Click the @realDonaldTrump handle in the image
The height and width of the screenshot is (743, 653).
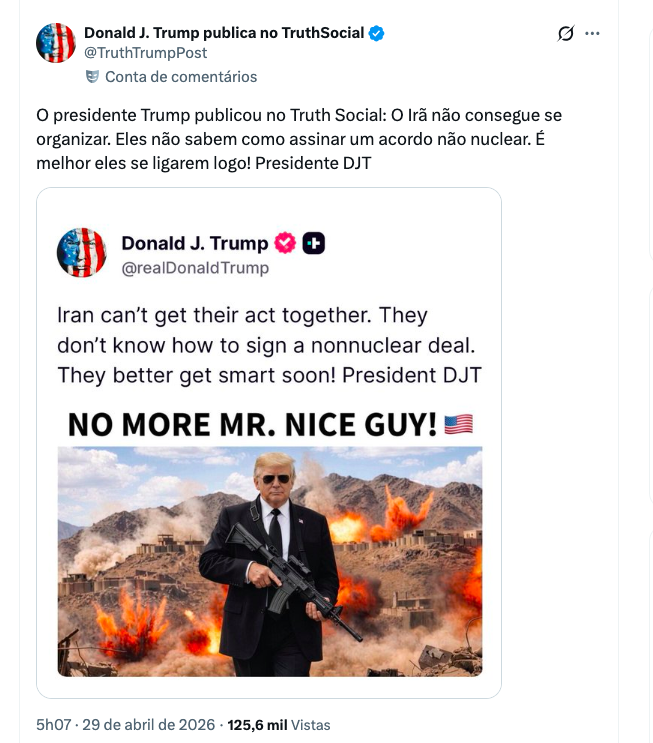point(195,267)
